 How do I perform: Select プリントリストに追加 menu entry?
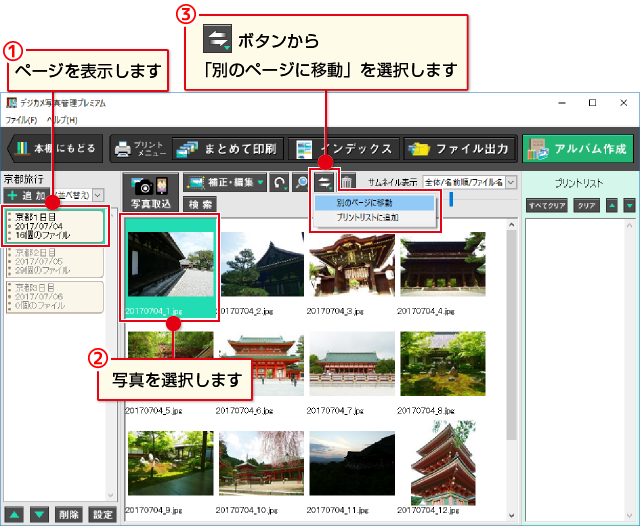coord(374,217)
